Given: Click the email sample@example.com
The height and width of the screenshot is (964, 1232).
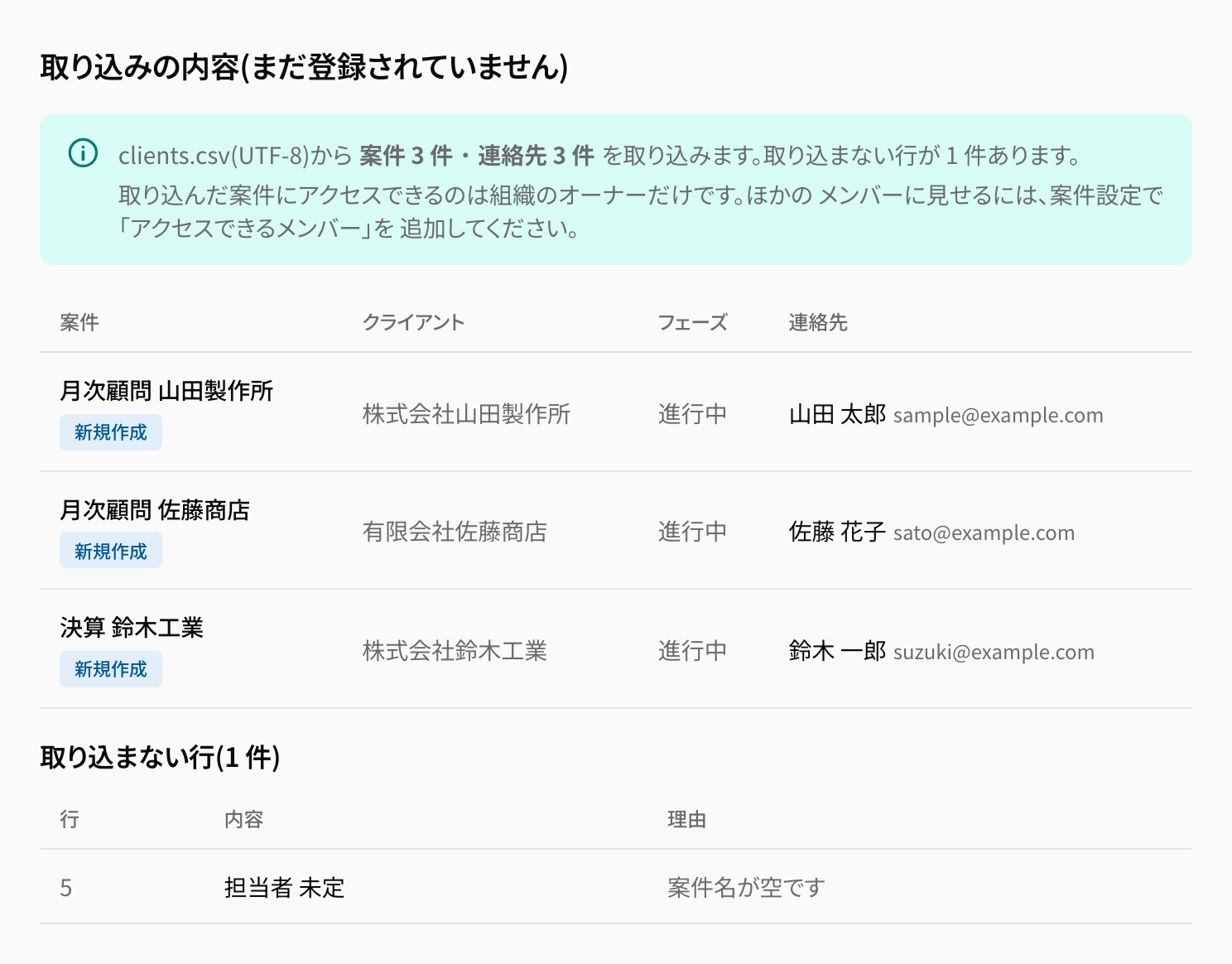Looking at the screenshot, I should pos(999,415).
